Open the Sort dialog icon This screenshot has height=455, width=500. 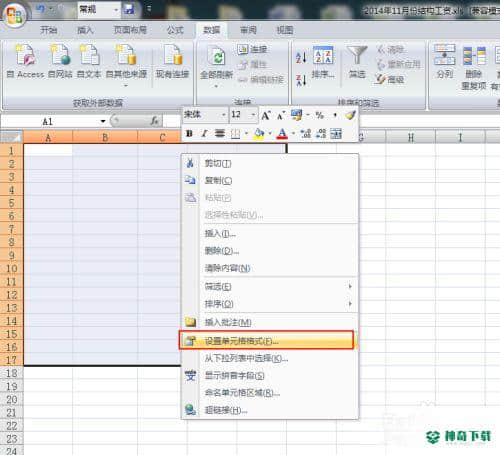point(323,55)
